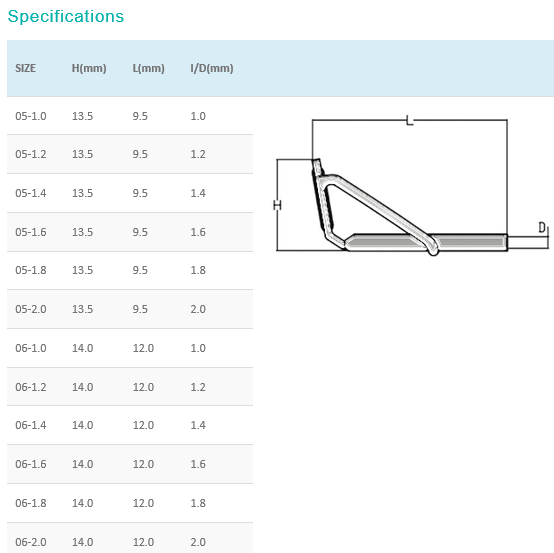Click the guide dimension diagram image
This screenshot has height=553, width=554.
point(412,185)
